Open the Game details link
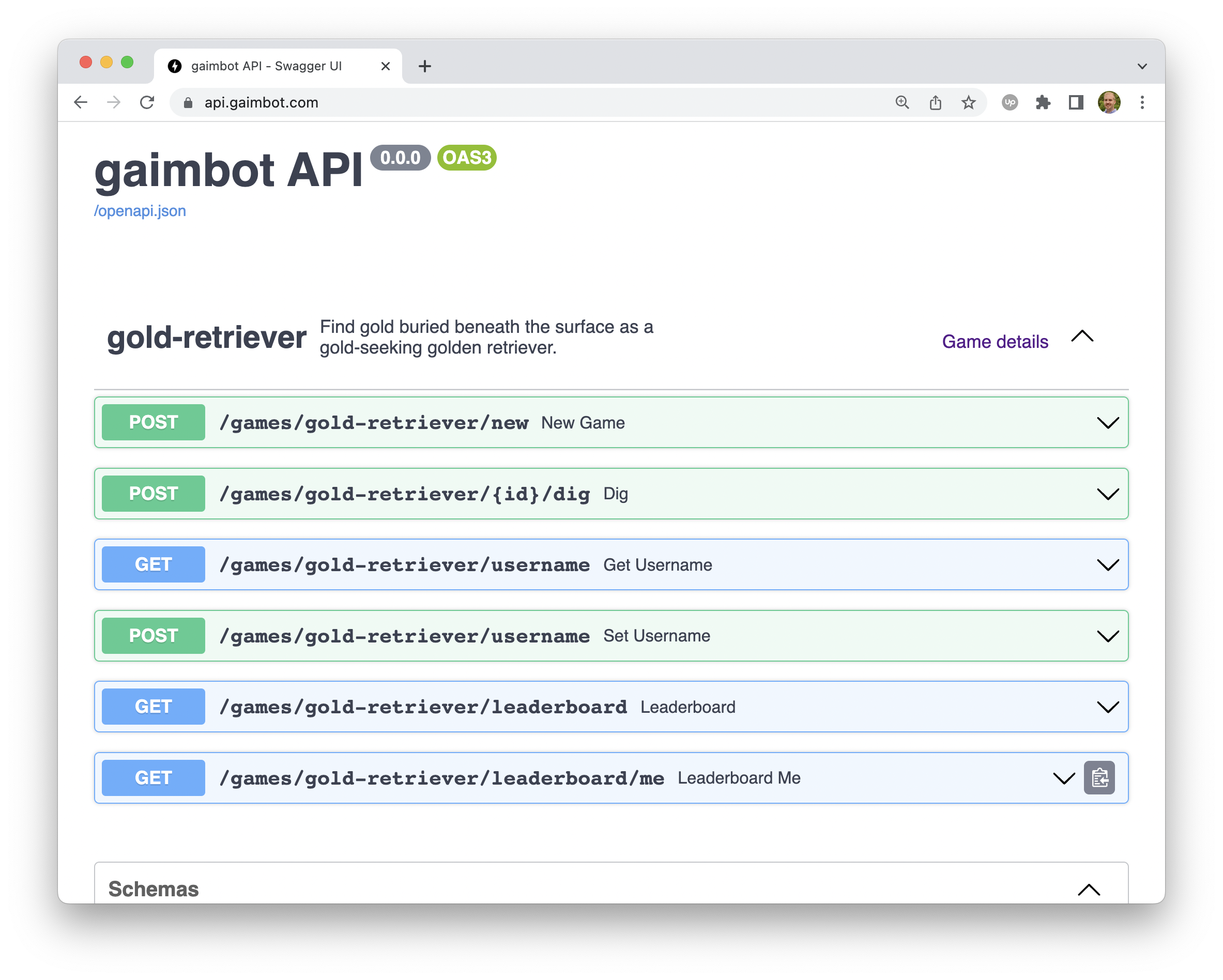The image size is (1223, 980). [x=995, y=342]
